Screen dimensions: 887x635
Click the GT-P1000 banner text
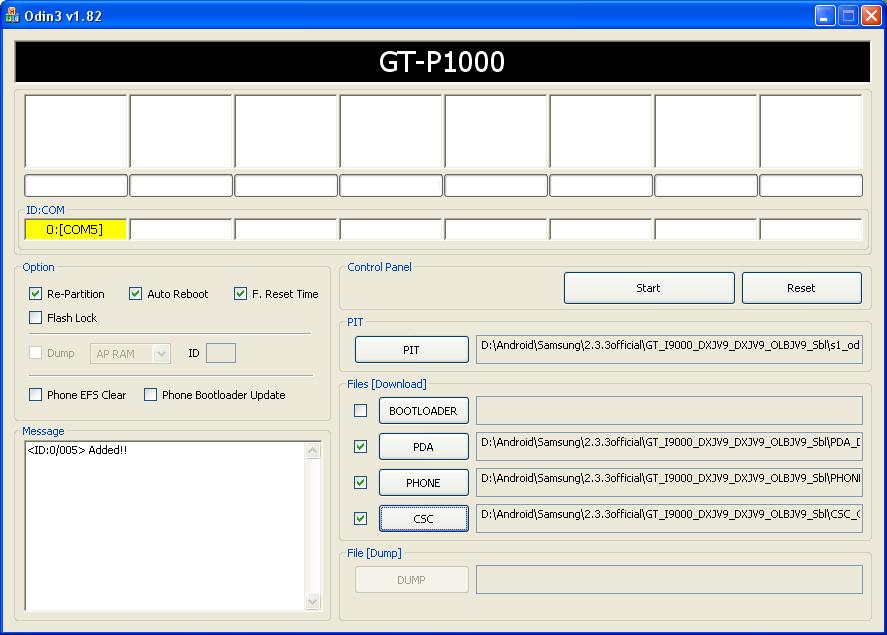442,62
